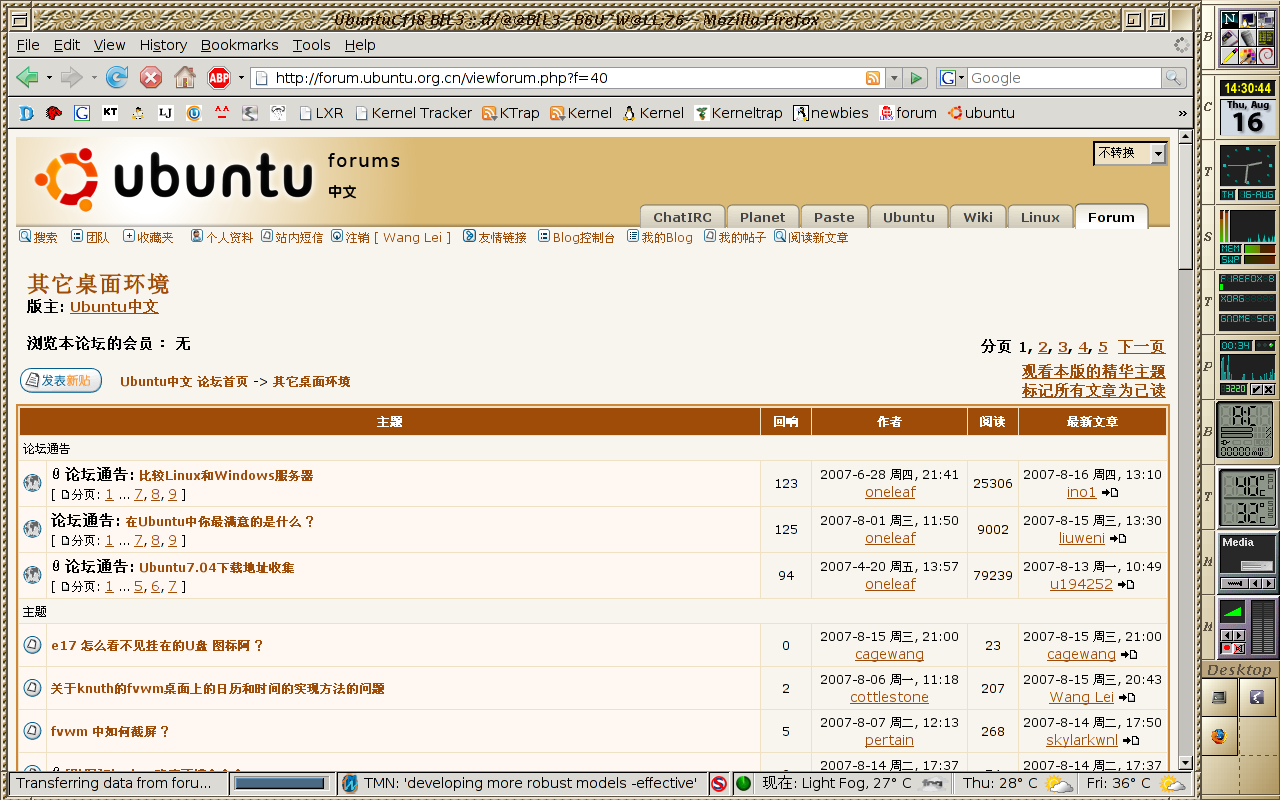Open the red bird bookmark icon
Screen dimensions: 1280x800
pos(54,113)
